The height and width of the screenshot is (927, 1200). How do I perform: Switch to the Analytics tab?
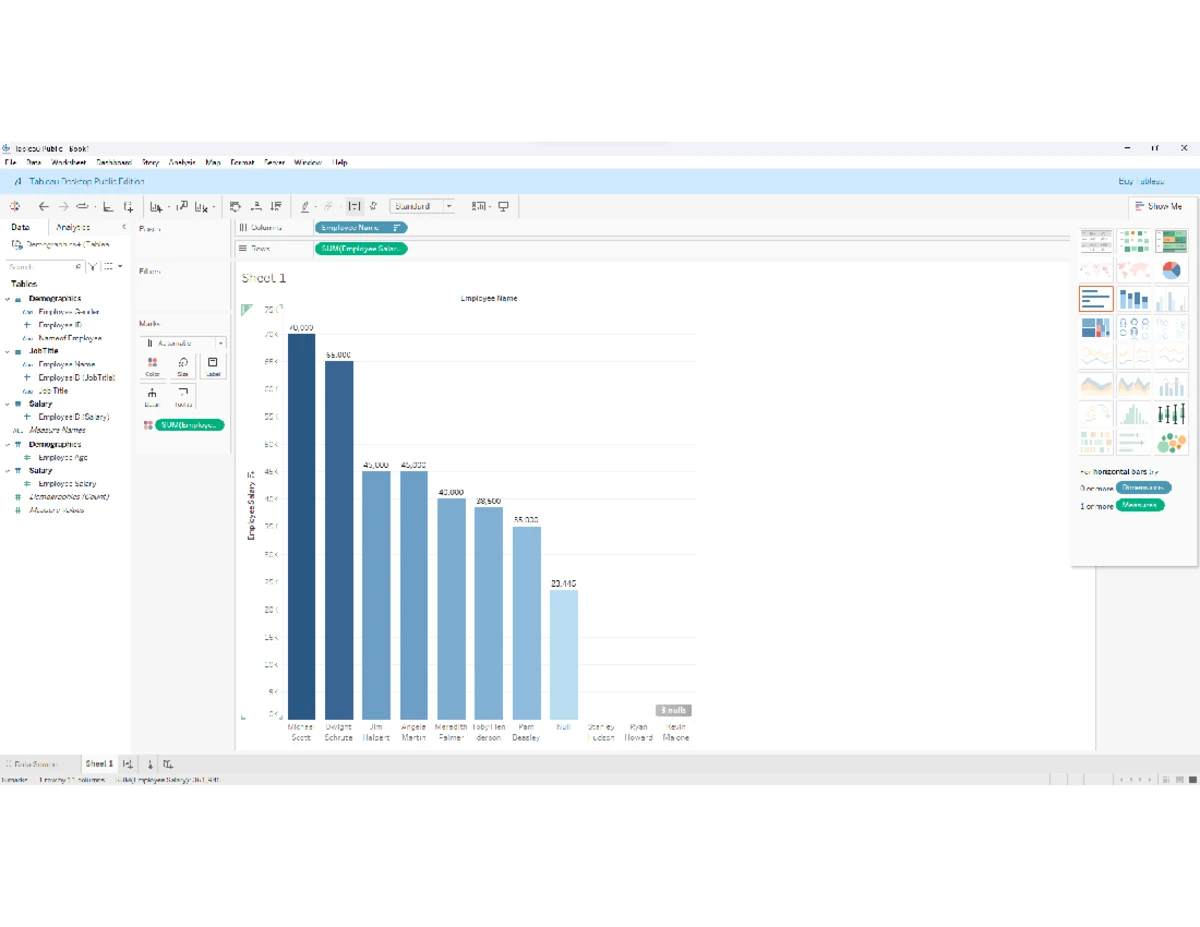(x=73, y=227)
